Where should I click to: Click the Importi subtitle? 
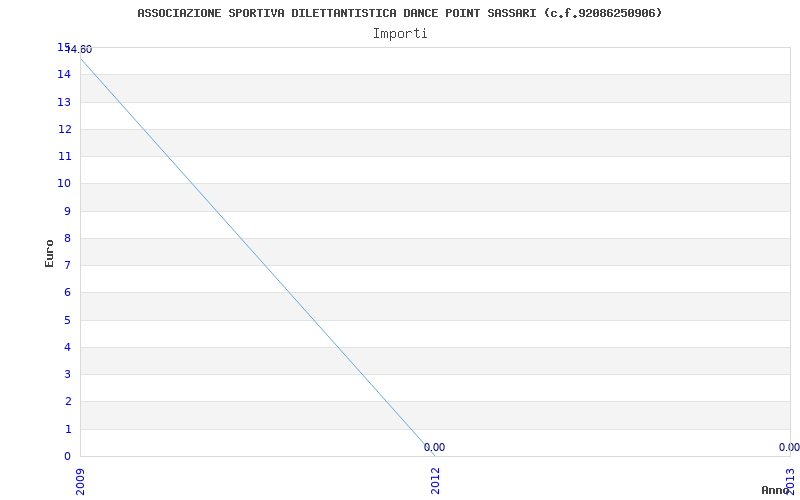(x=400, y=34)
